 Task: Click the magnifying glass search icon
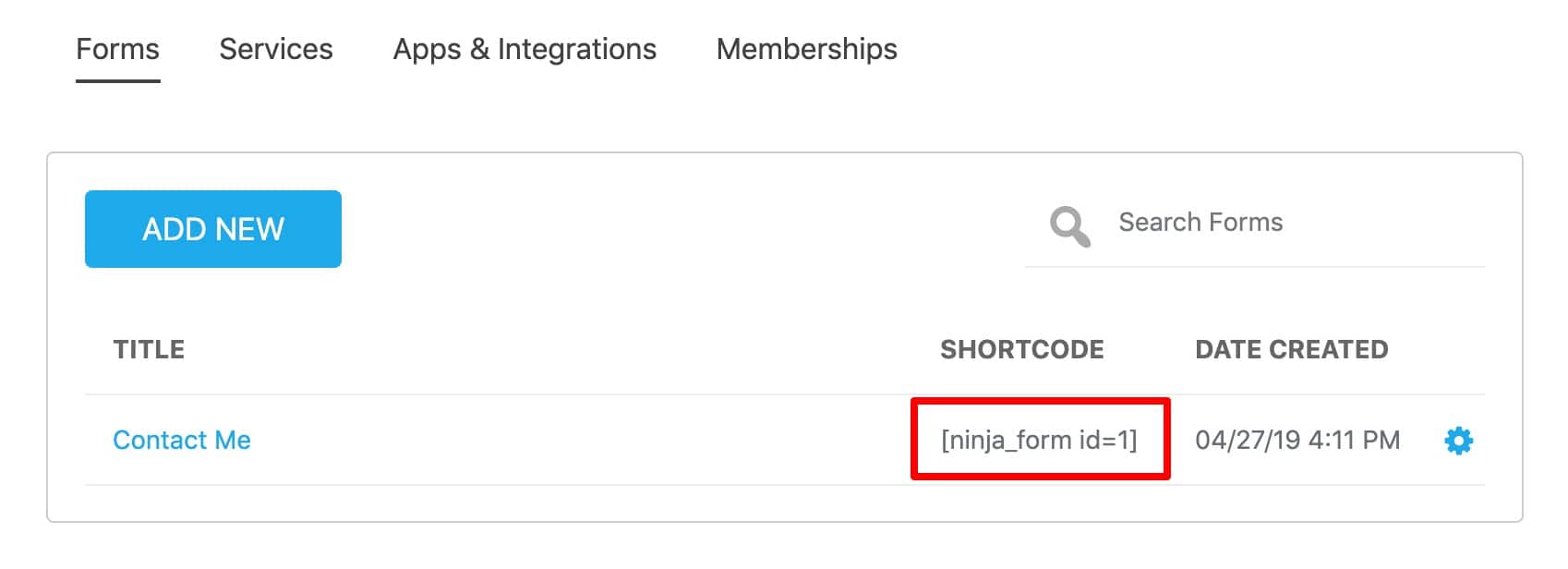pos(1069,225)
